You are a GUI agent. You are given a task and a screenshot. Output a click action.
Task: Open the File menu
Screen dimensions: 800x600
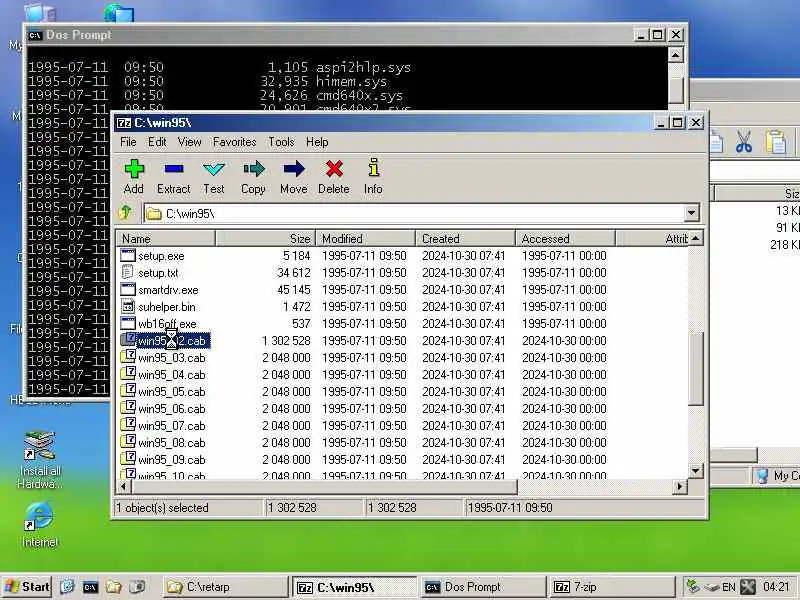point(128,142)
